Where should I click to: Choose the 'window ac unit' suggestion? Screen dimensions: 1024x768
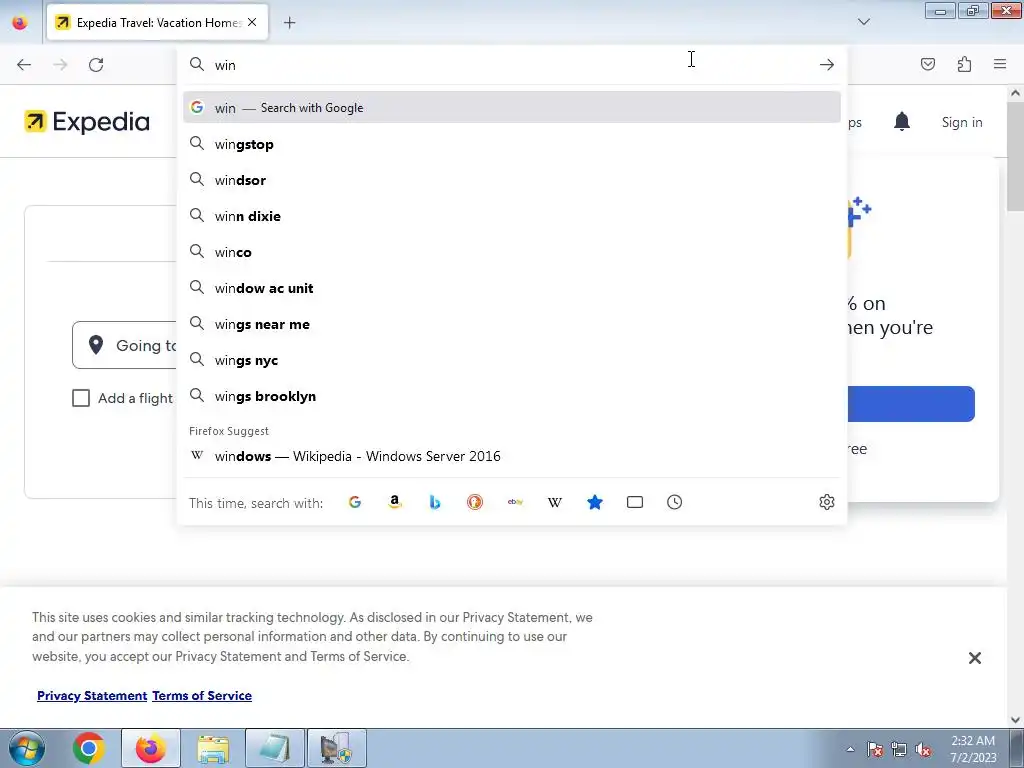pos(512,288)
